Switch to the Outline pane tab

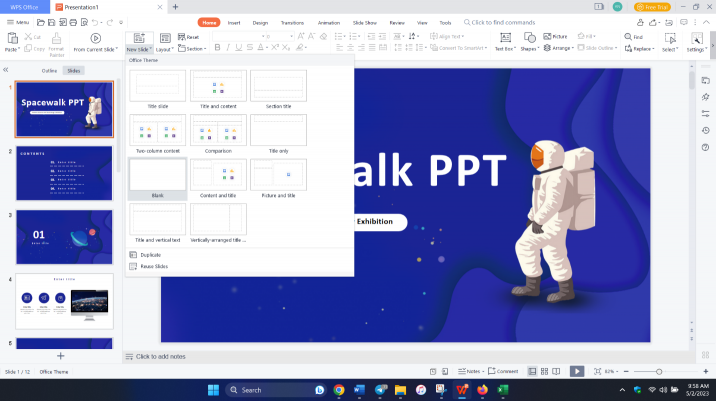pyautogui.click(x=49, y=71)
